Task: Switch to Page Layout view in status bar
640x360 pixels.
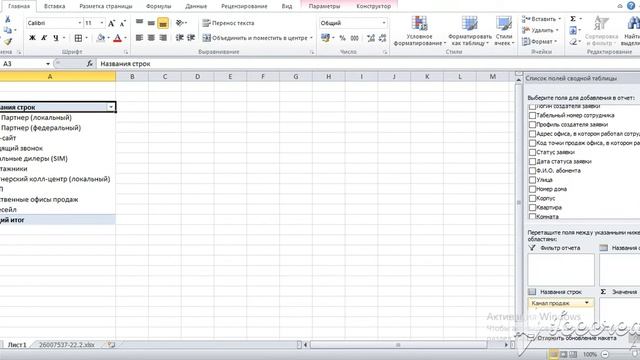Action: [x=563, y=354]
